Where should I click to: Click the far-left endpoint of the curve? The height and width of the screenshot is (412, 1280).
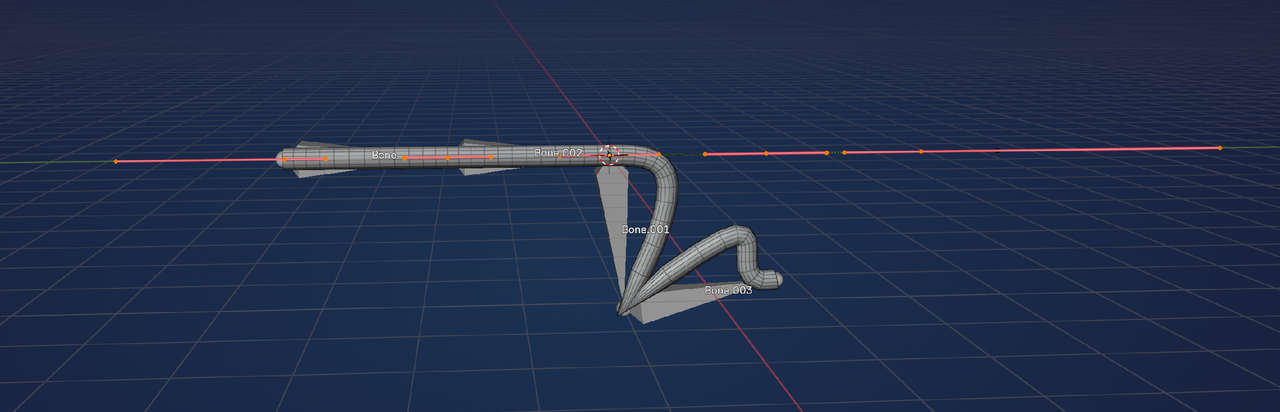(115, 161)
